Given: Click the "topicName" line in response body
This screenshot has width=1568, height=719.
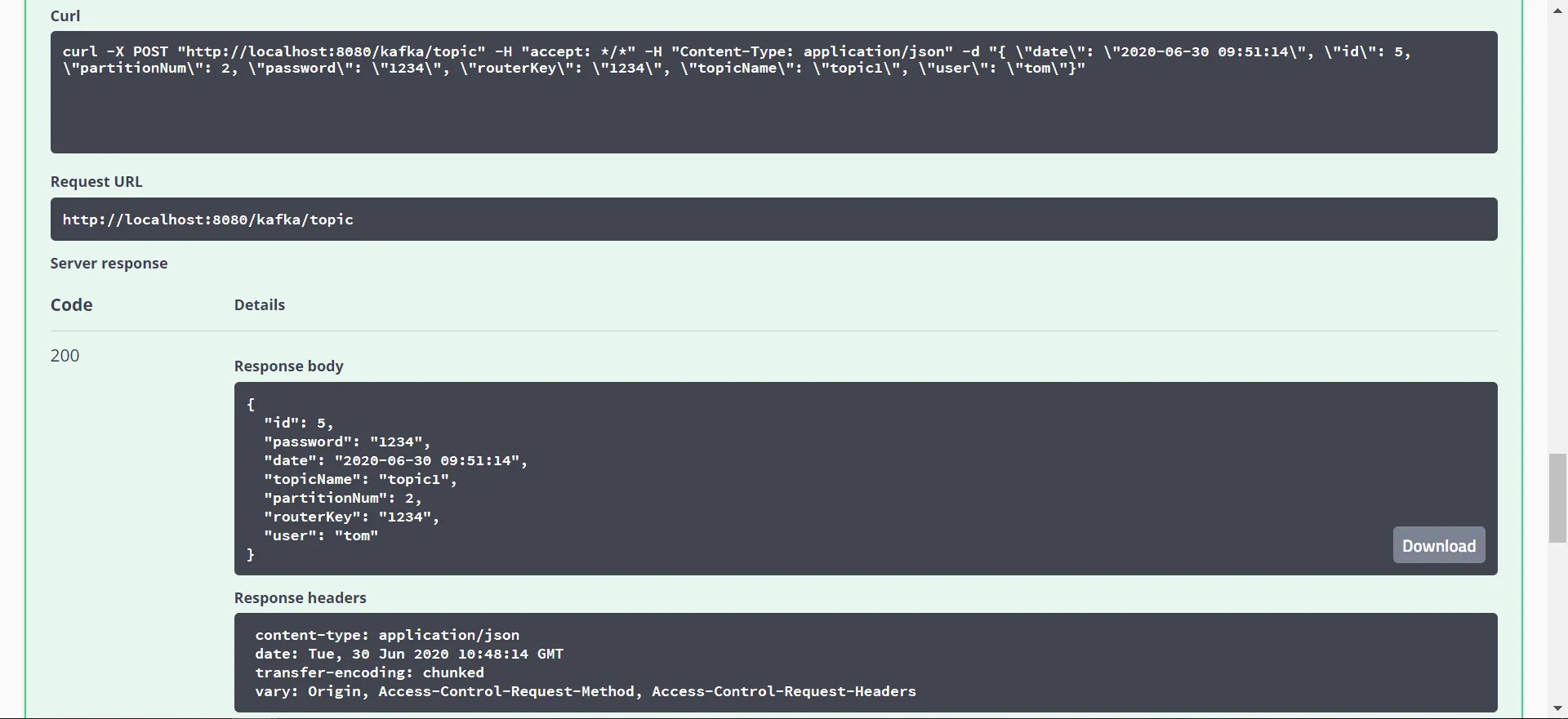Looking at the screenshot, I should [x=360, y=480].
